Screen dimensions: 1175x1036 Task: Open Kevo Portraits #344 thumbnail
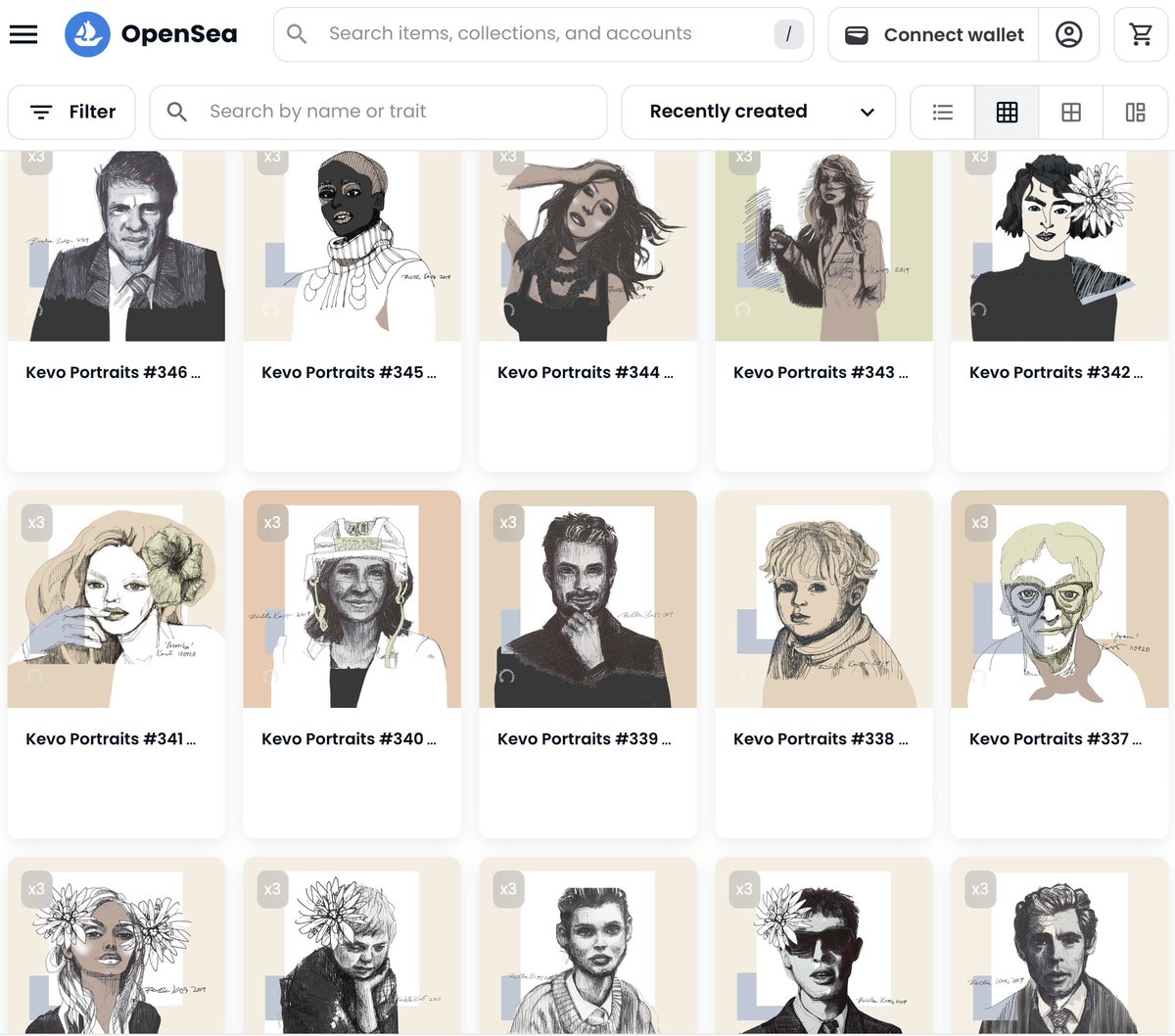tap(587, 246)
